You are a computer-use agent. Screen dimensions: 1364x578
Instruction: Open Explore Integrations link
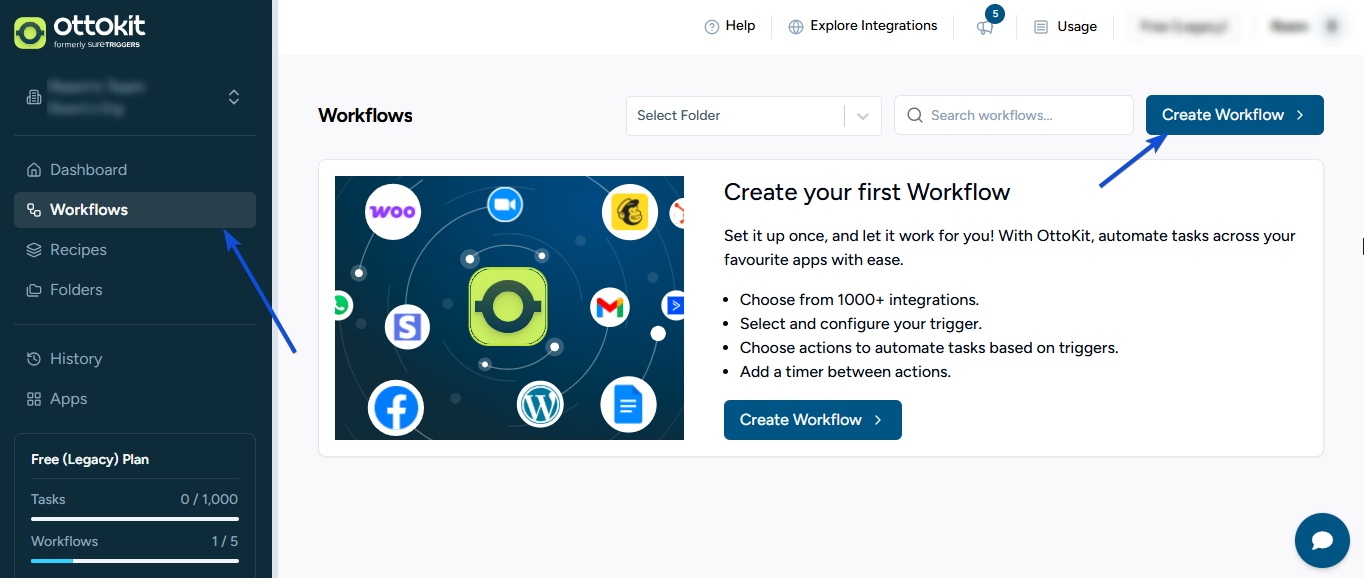[x=863, y=27]
